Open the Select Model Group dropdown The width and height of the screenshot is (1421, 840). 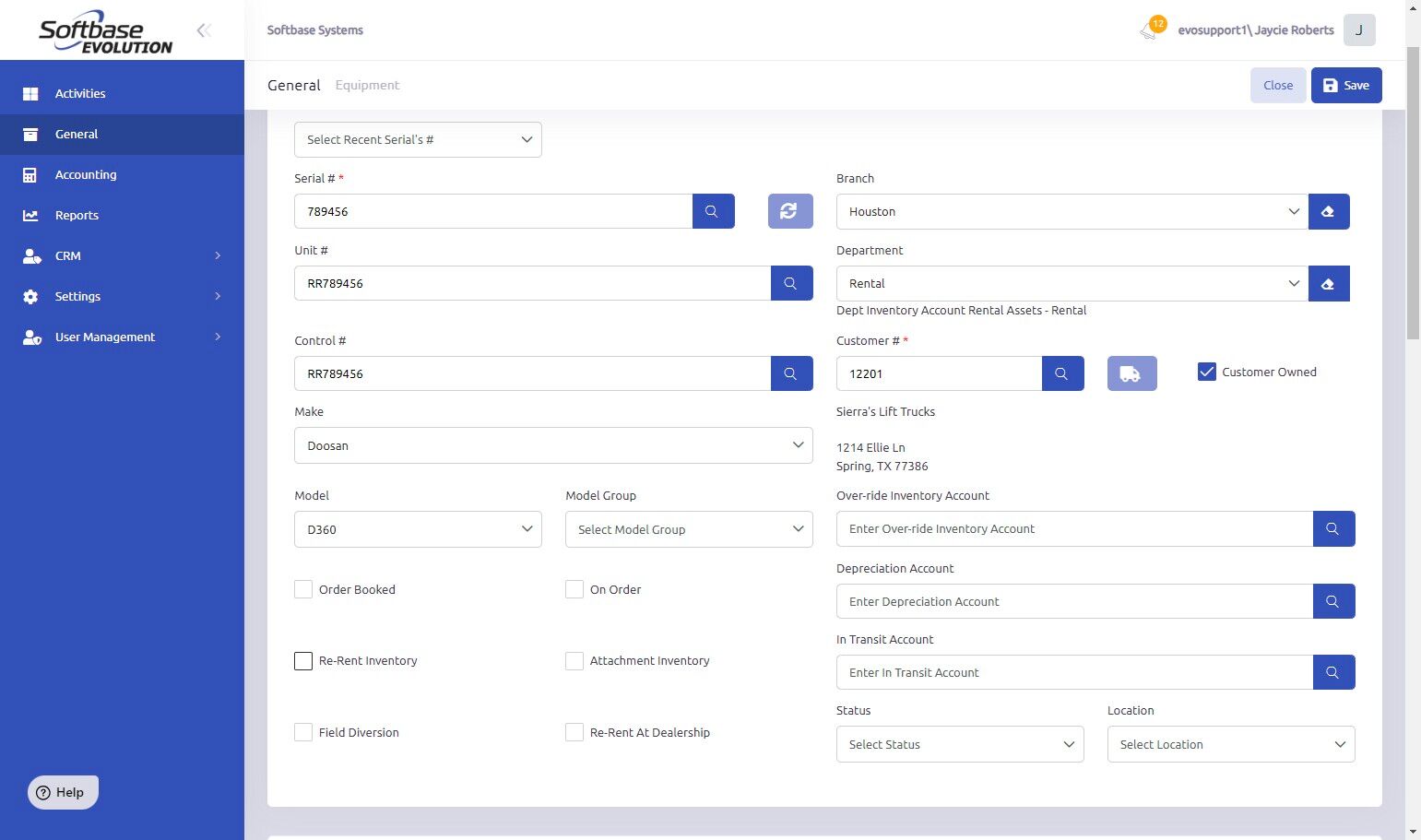(x=689, y=529)
